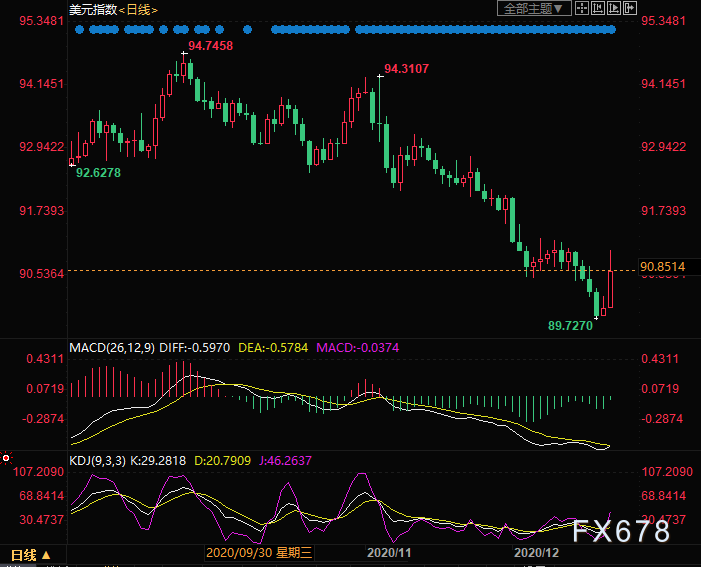Click the small red circle marker at left edge
Viewport: 701px width, 567px height.
6,457
